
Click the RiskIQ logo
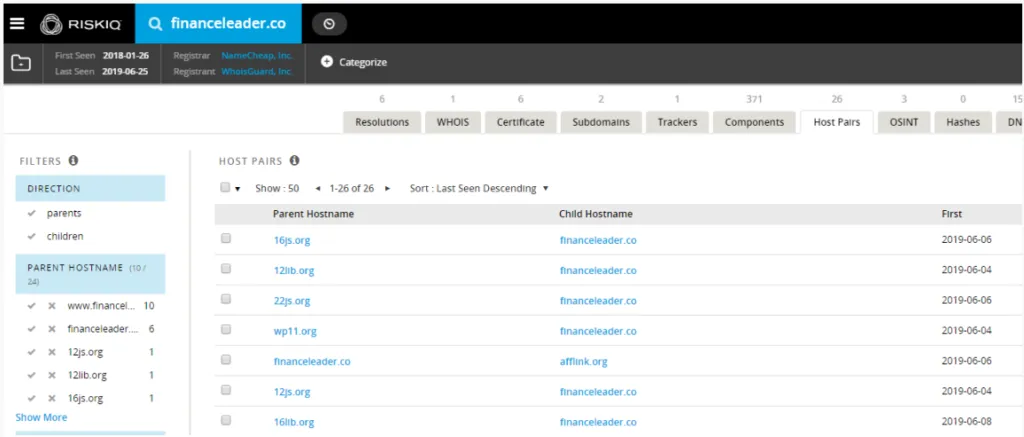(x=80, y=24)
